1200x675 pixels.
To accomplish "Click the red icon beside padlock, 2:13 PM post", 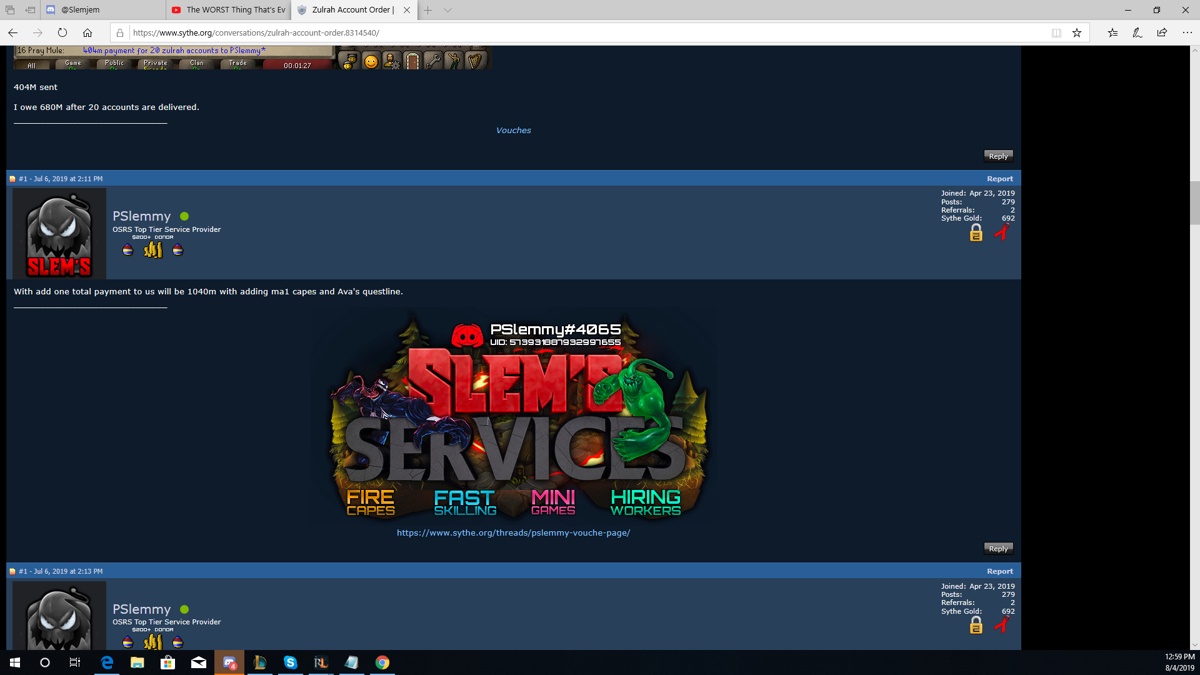I will pos(1002,625).
